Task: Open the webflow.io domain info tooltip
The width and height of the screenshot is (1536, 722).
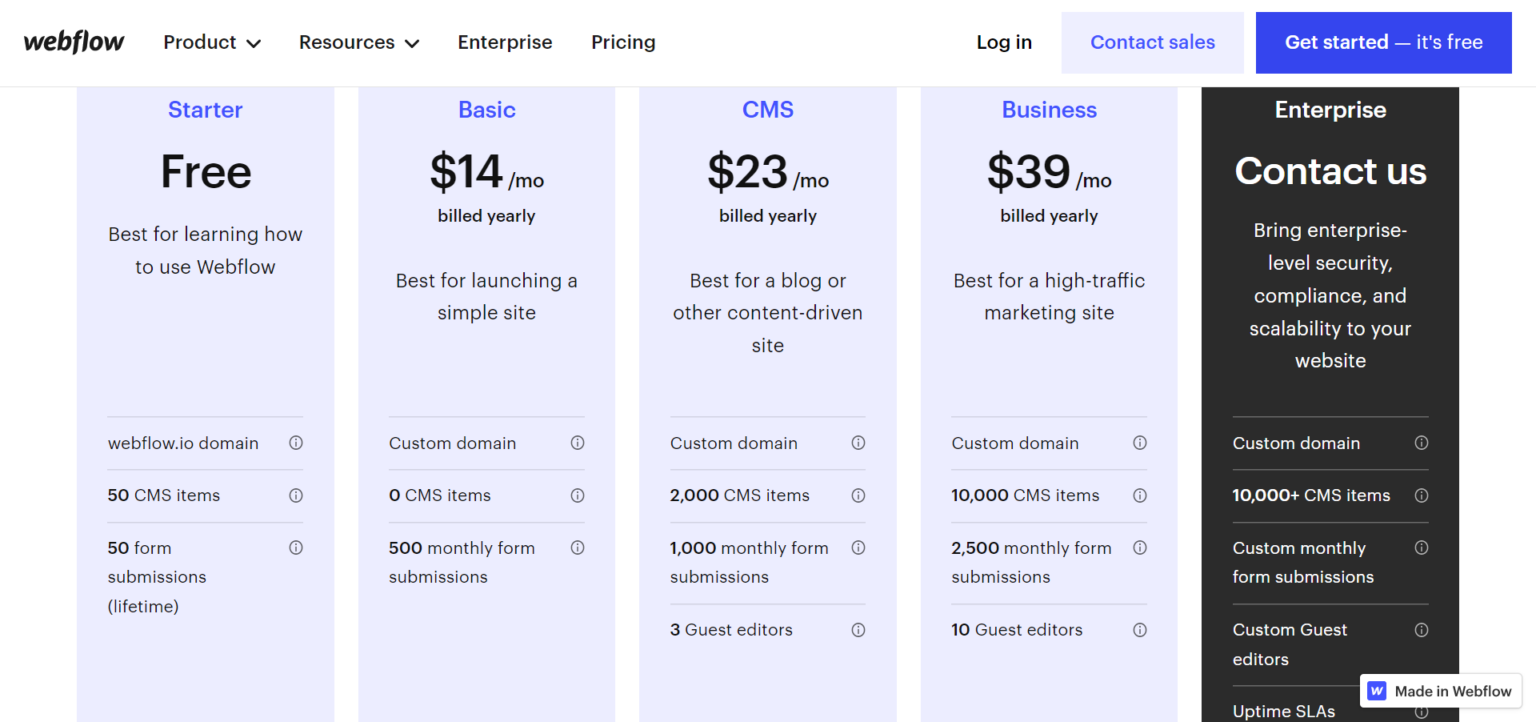Action: tap(296, 442)
